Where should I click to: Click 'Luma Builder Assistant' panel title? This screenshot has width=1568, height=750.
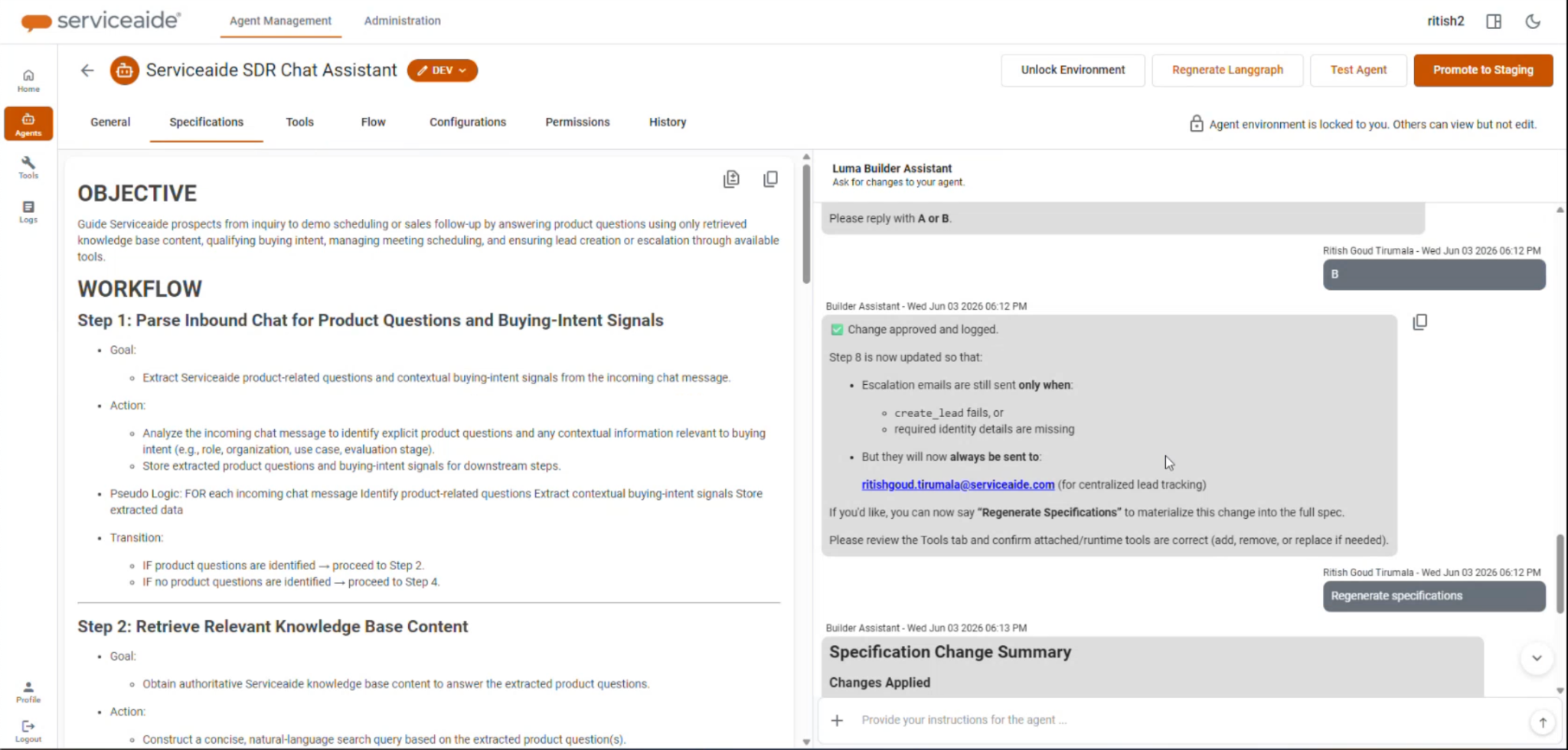[892, 168]
